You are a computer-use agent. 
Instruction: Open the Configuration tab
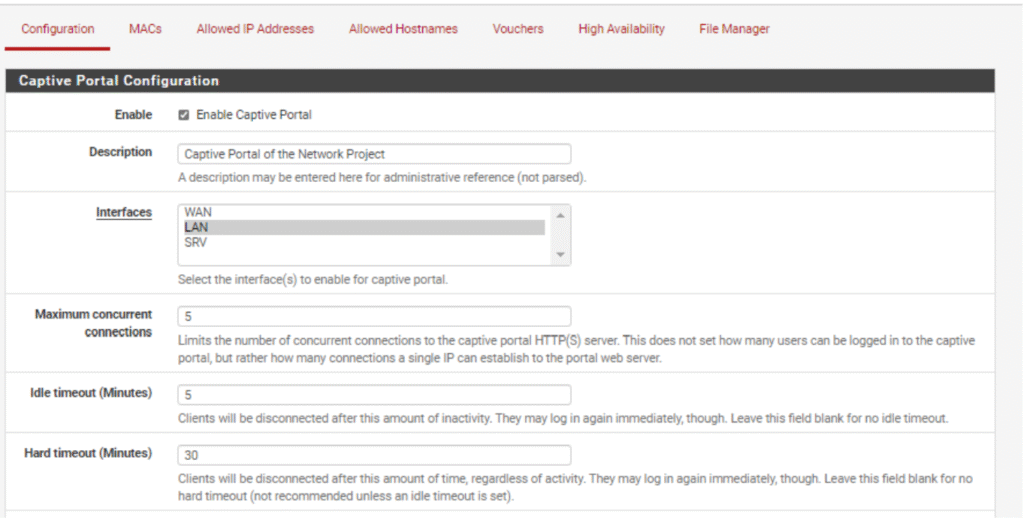(x=58, y=29)
